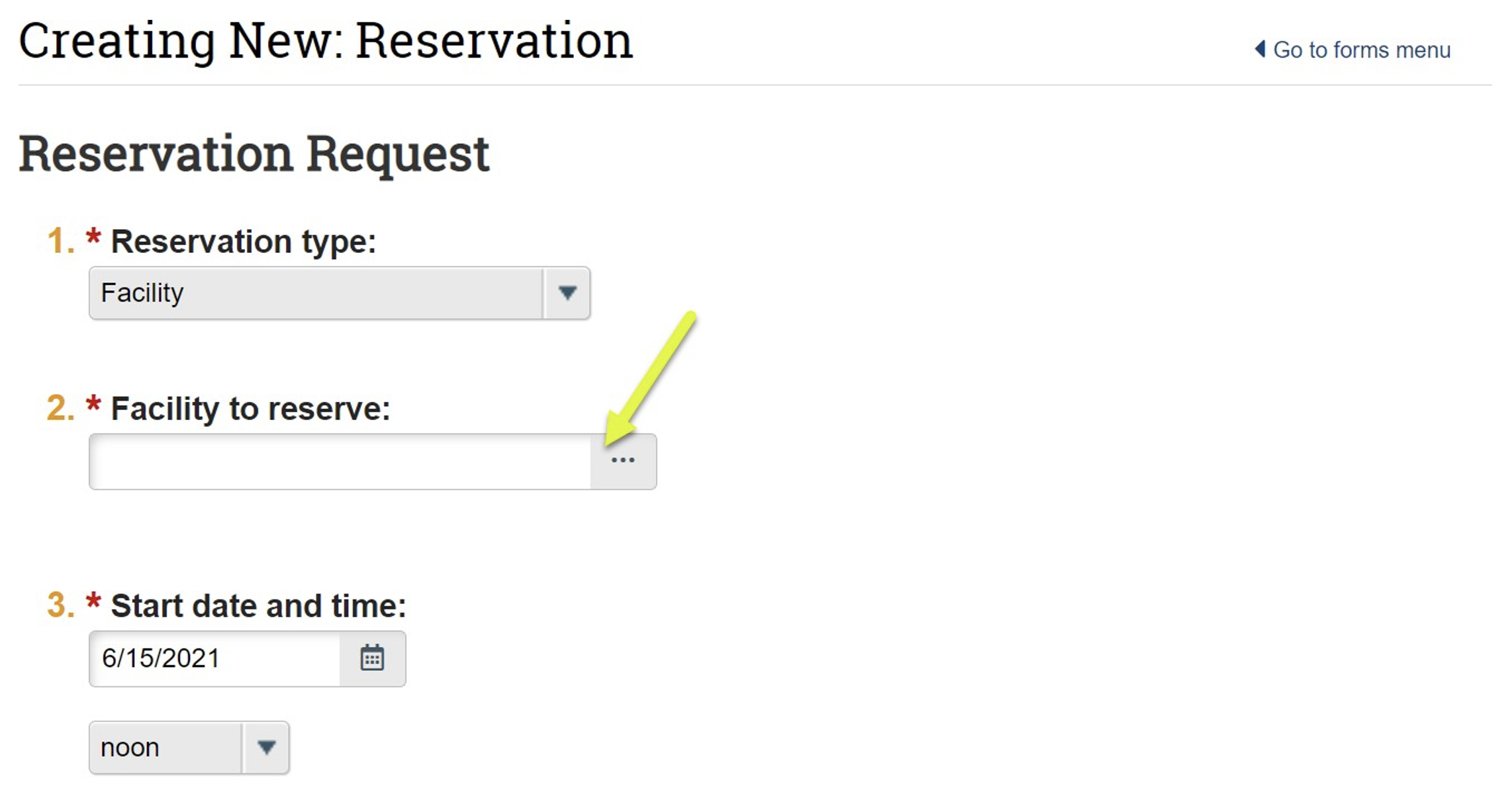Click in the Facility to reserve field

(x=340, y=462)
